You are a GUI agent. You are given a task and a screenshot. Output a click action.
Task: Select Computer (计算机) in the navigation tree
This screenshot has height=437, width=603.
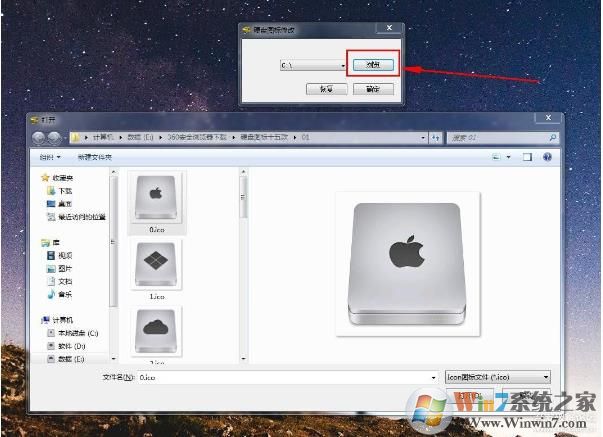[57, 320]
